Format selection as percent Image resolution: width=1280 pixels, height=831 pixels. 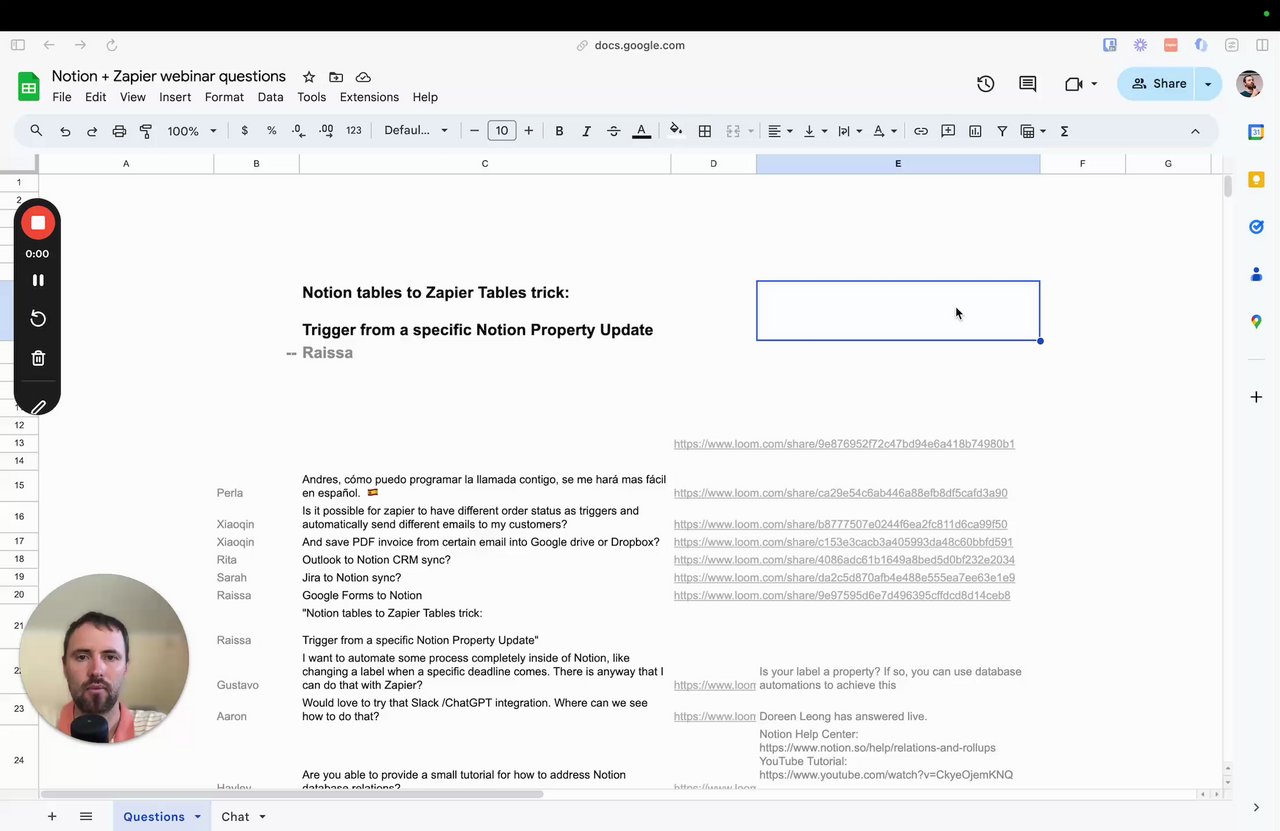click(271, 131)
